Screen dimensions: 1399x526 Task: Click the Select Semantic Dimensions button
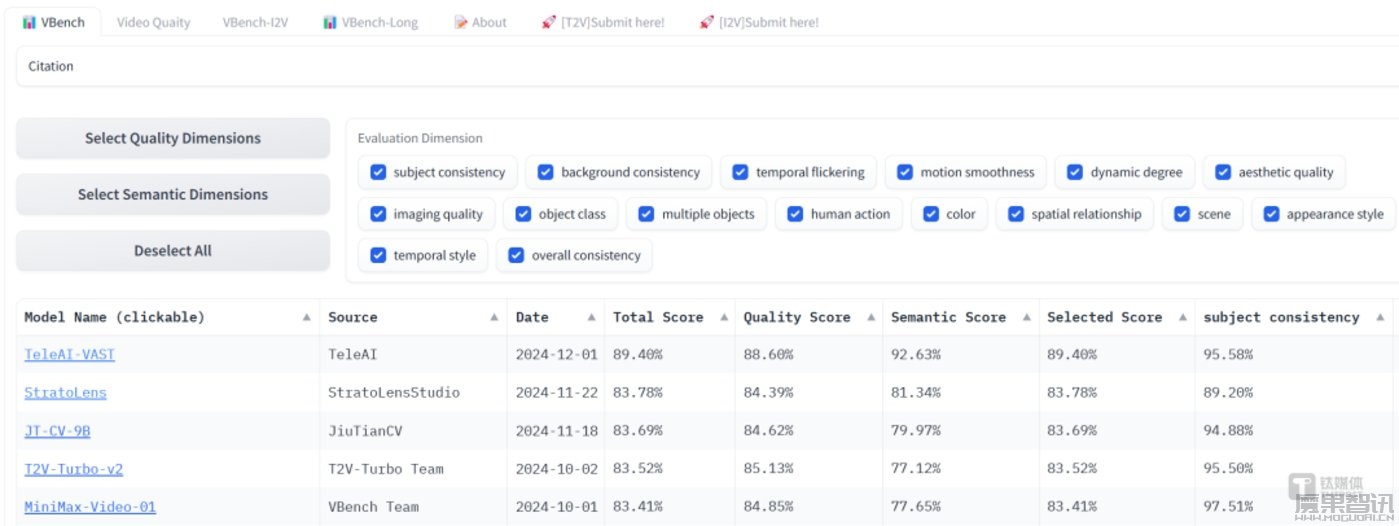click(x=173, y=194)
